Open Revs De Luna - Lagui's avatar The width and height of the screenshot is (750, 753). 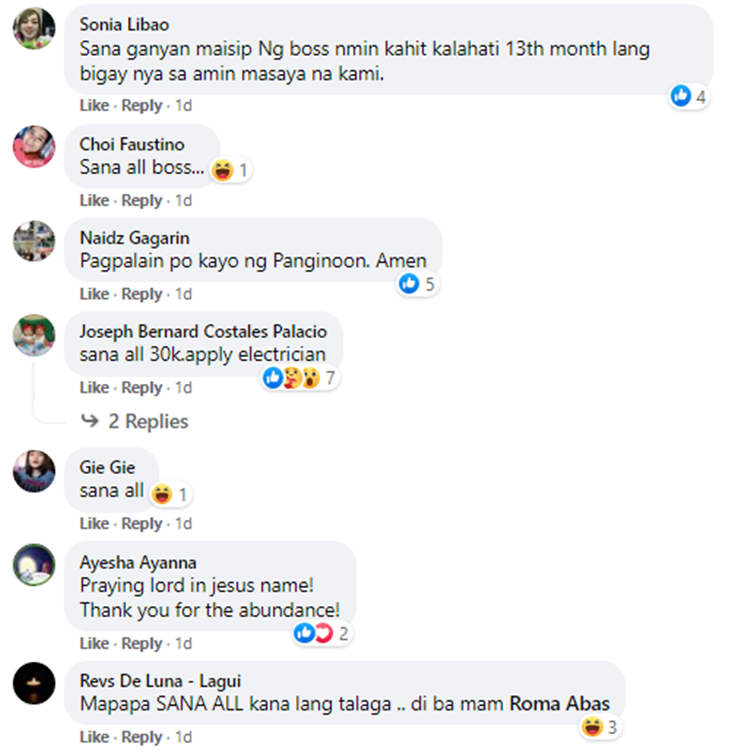click(x=34, y=683)
